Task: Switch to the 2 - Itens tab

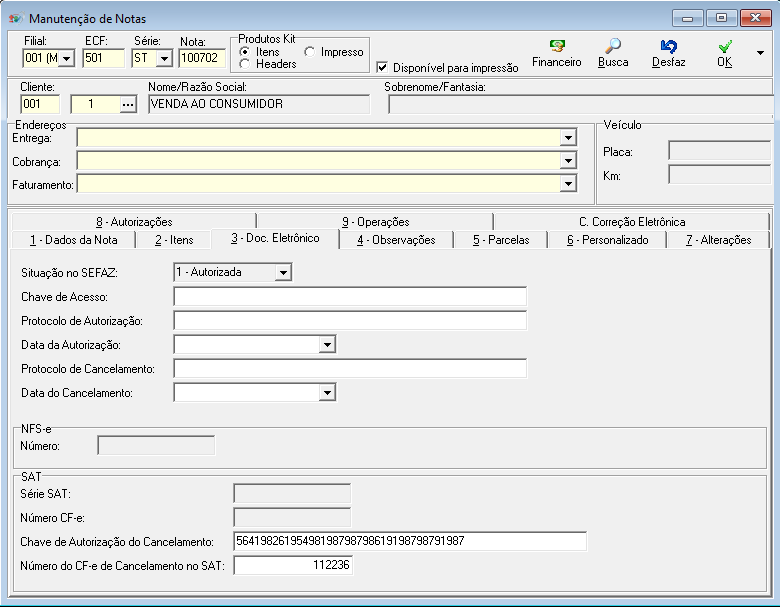Action: pyautogui.click(x=173, y=240)
